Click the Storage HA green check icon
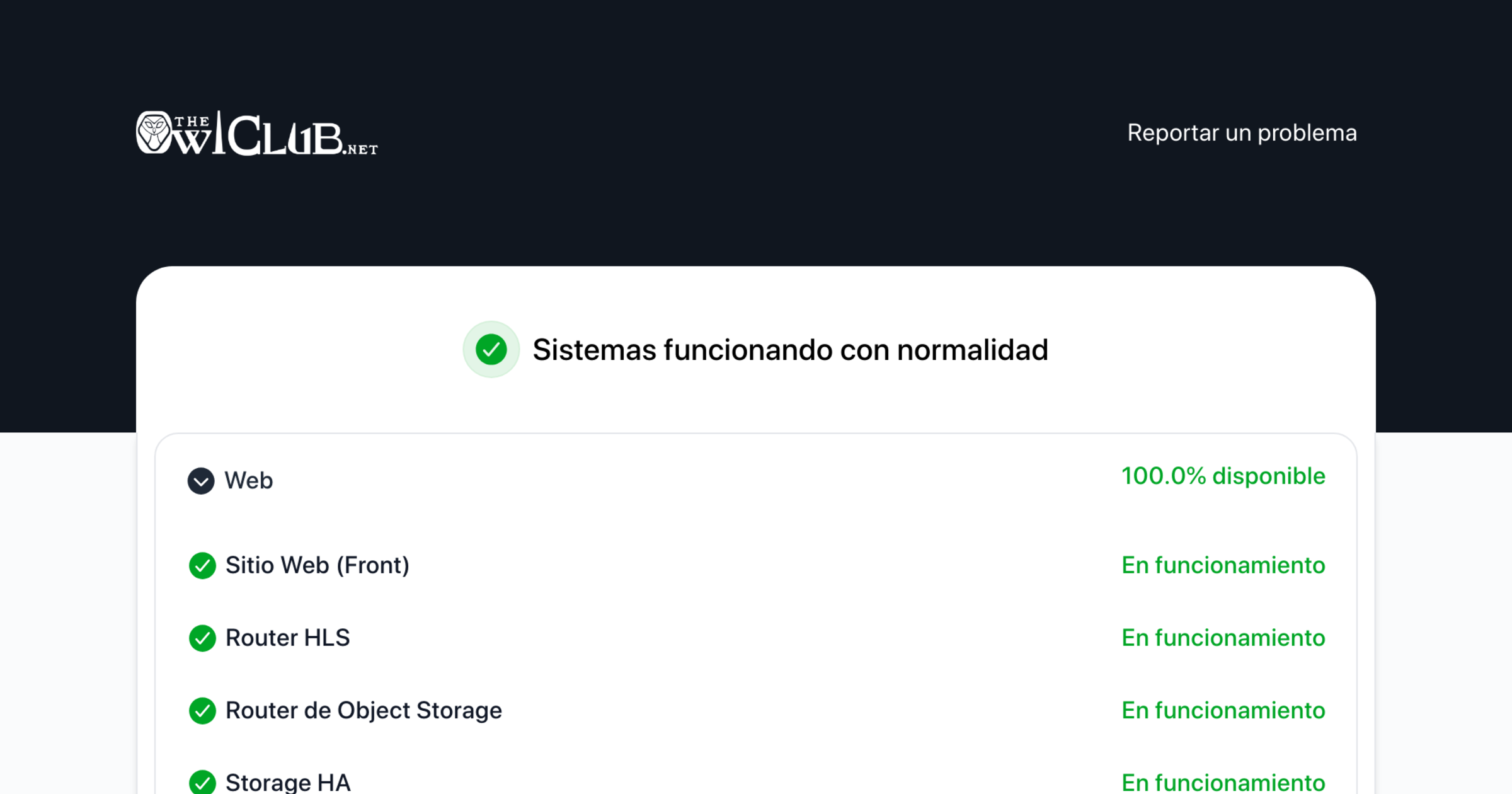This screenshot has width=1512, height=794. (202, 782)
